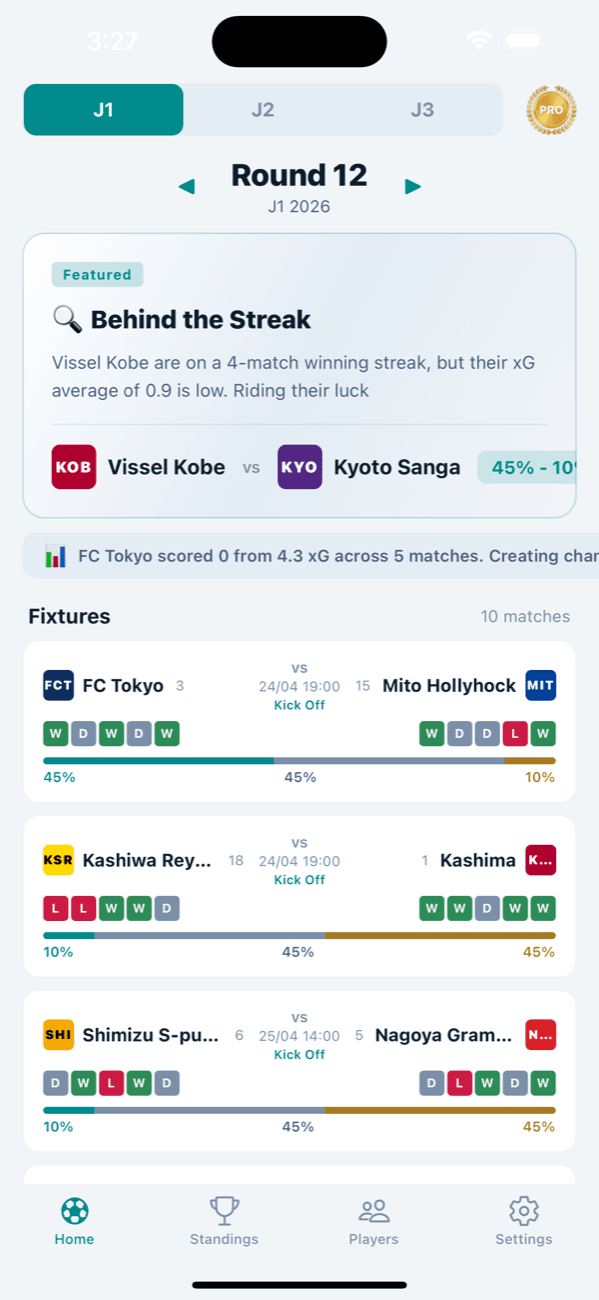Click the Vissel Kobe KOB team logo

tap(73, 466)
